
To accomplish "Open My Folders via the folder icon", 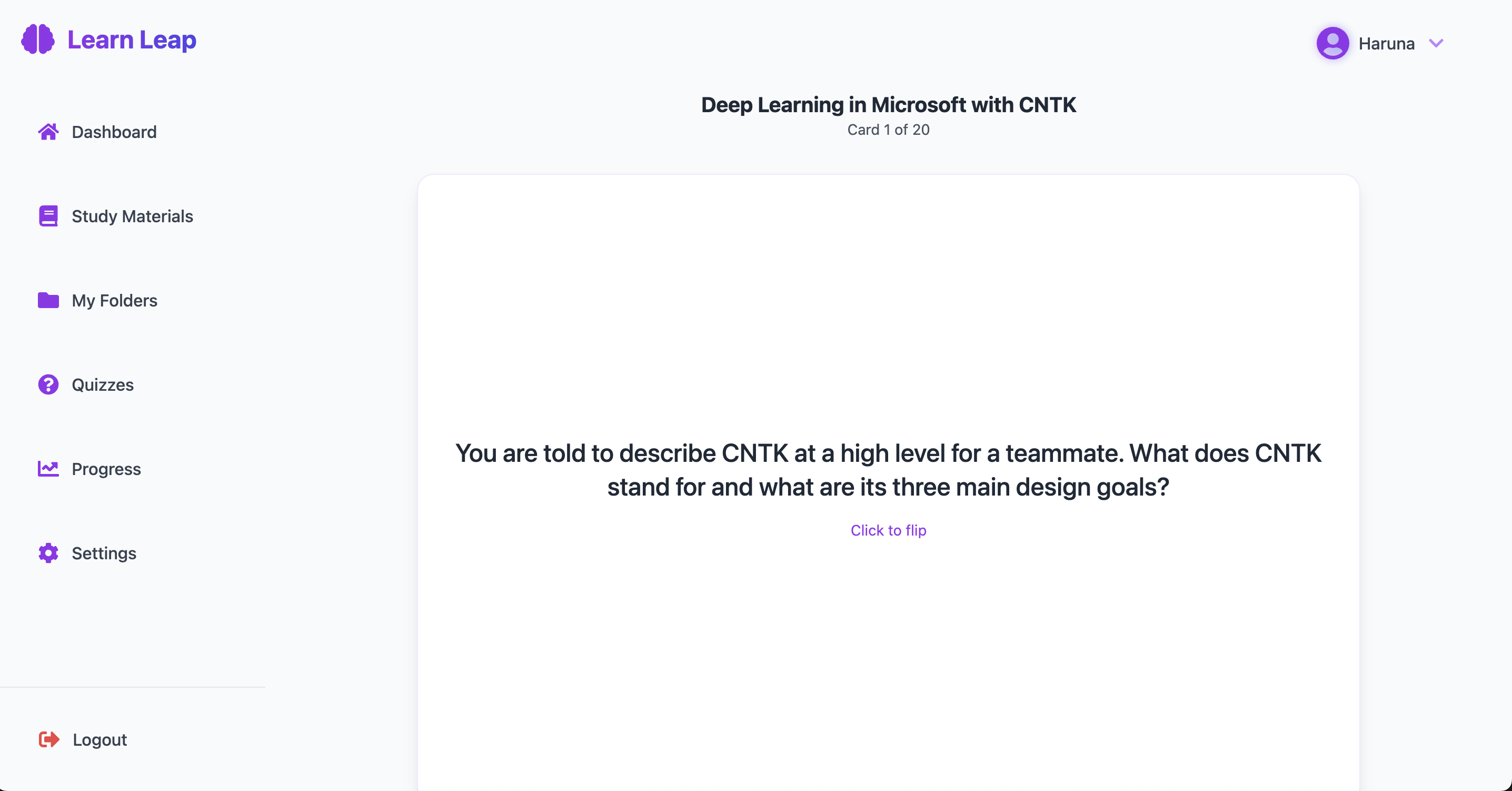I will 47,300.
